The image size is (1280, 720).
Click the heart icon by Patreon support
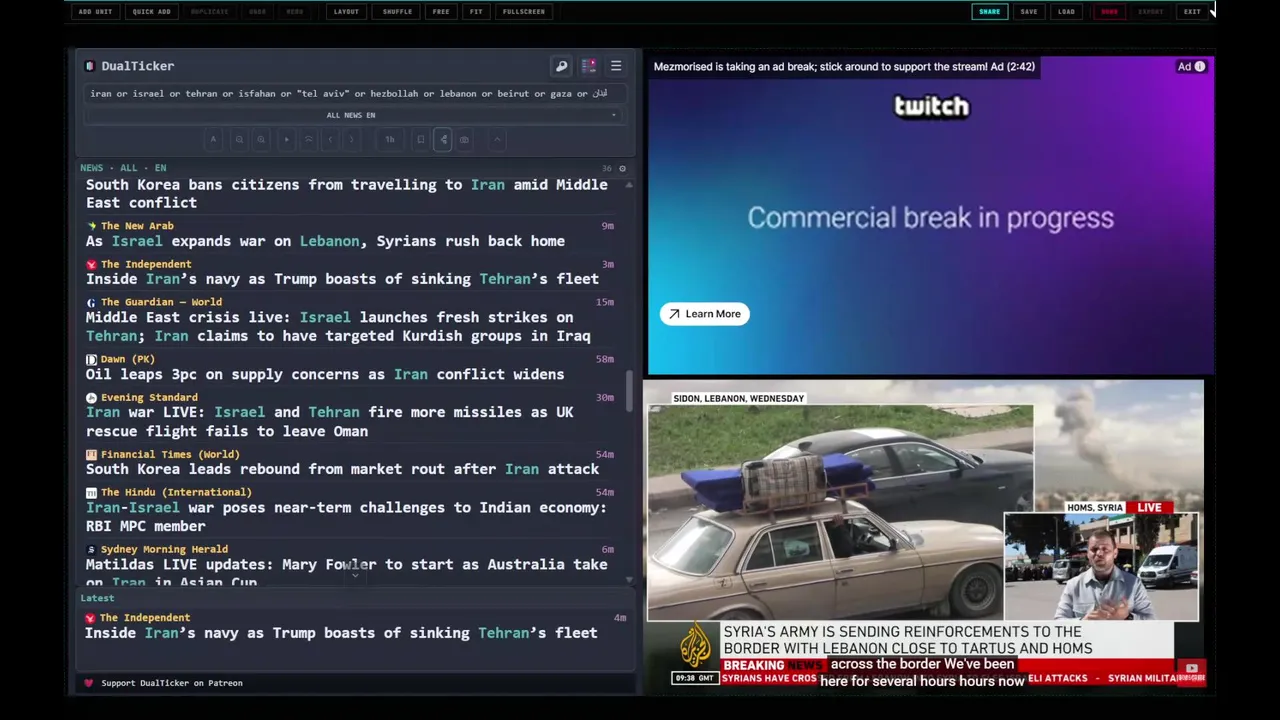tap(88, 683)
